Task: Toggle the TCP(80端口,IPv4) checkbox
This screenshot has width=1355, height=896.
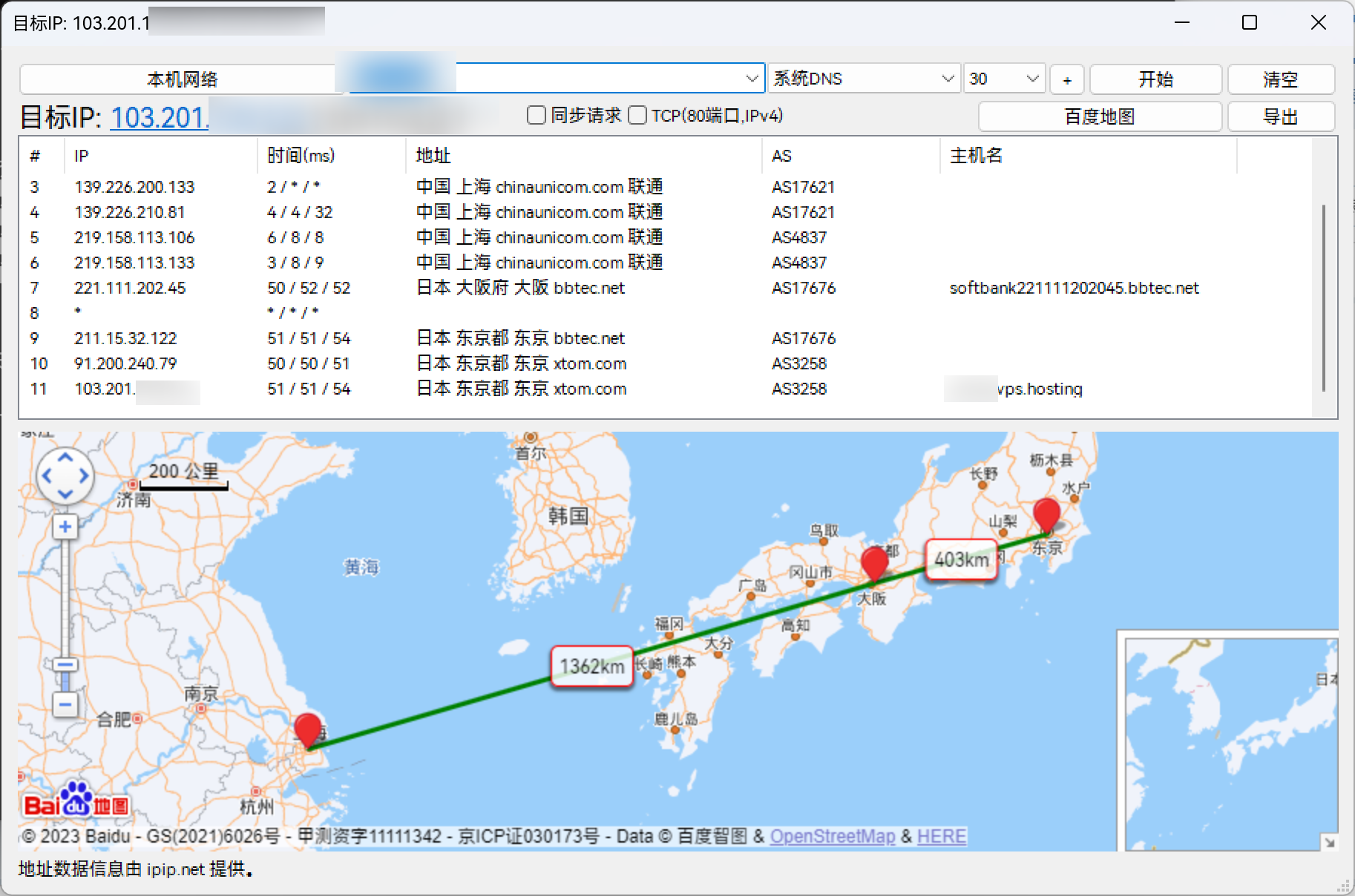Action: tap(637, 116)
